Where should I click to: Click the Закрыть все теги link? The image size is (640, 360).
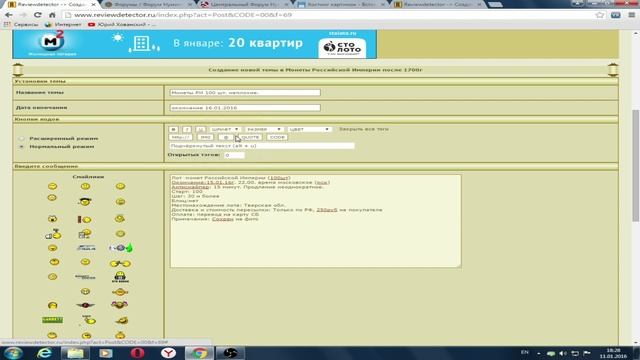tap(364, 129)
